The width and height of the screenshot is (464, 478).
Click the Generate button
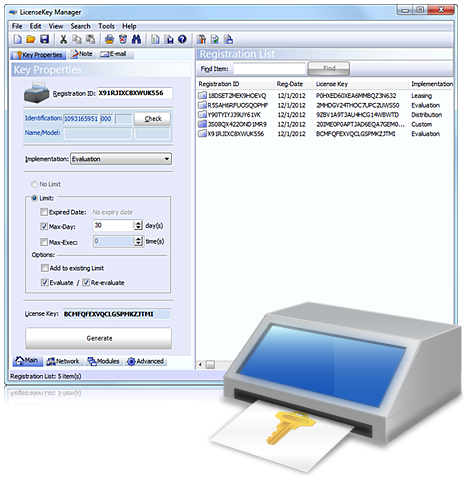(x=99, y=338)
